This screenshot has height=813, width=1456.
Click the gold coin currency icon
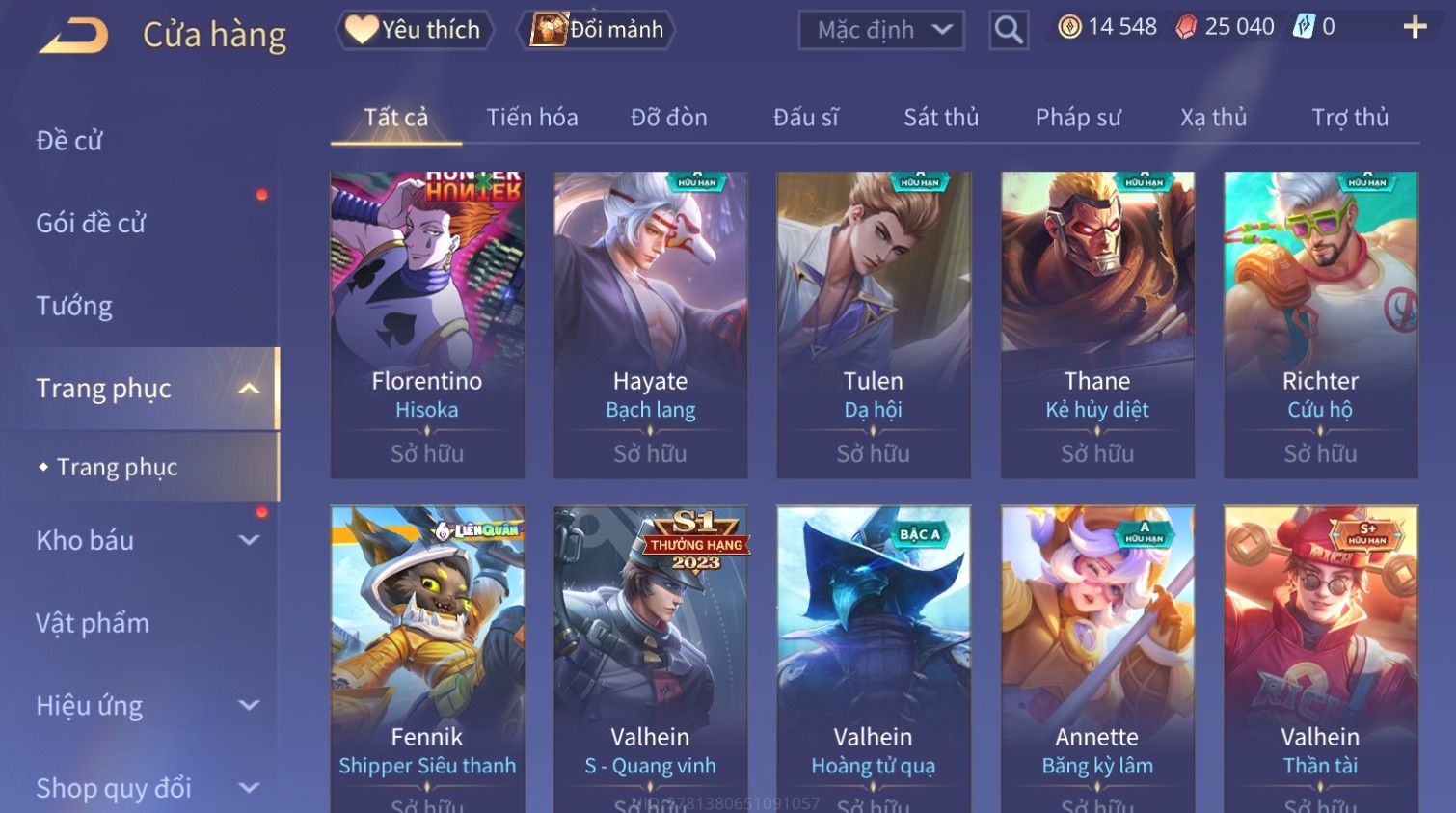pos(1069,27)
